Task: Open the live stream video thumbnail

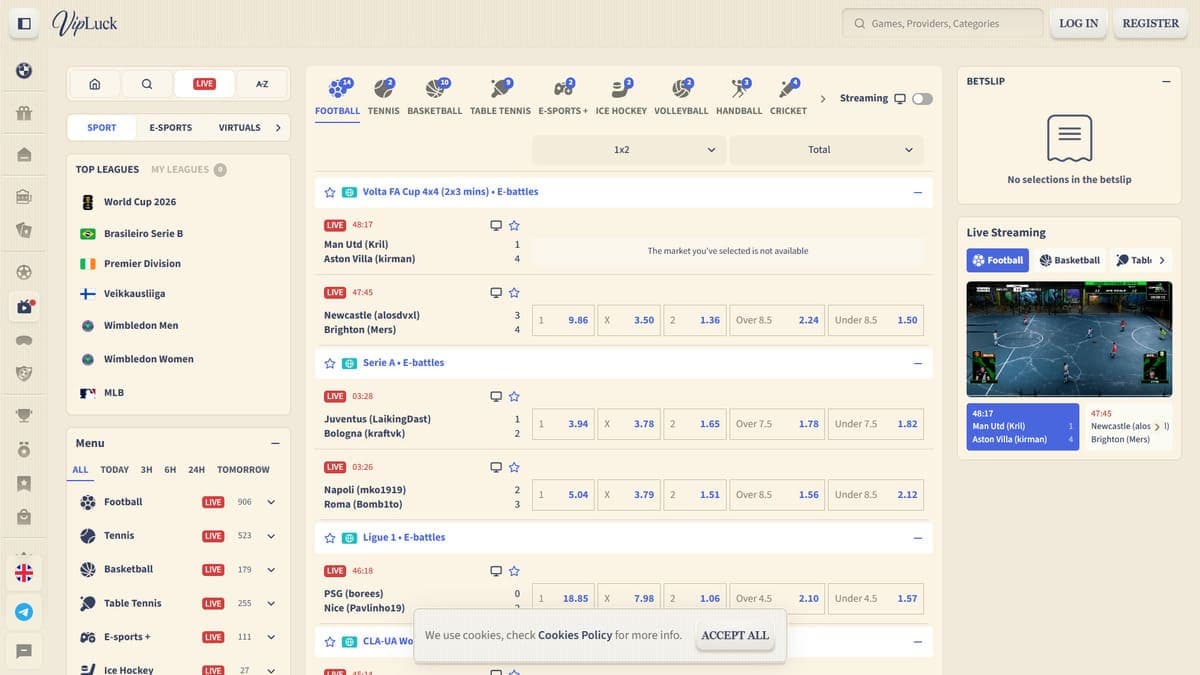Action: click(x=1068, y=339)
